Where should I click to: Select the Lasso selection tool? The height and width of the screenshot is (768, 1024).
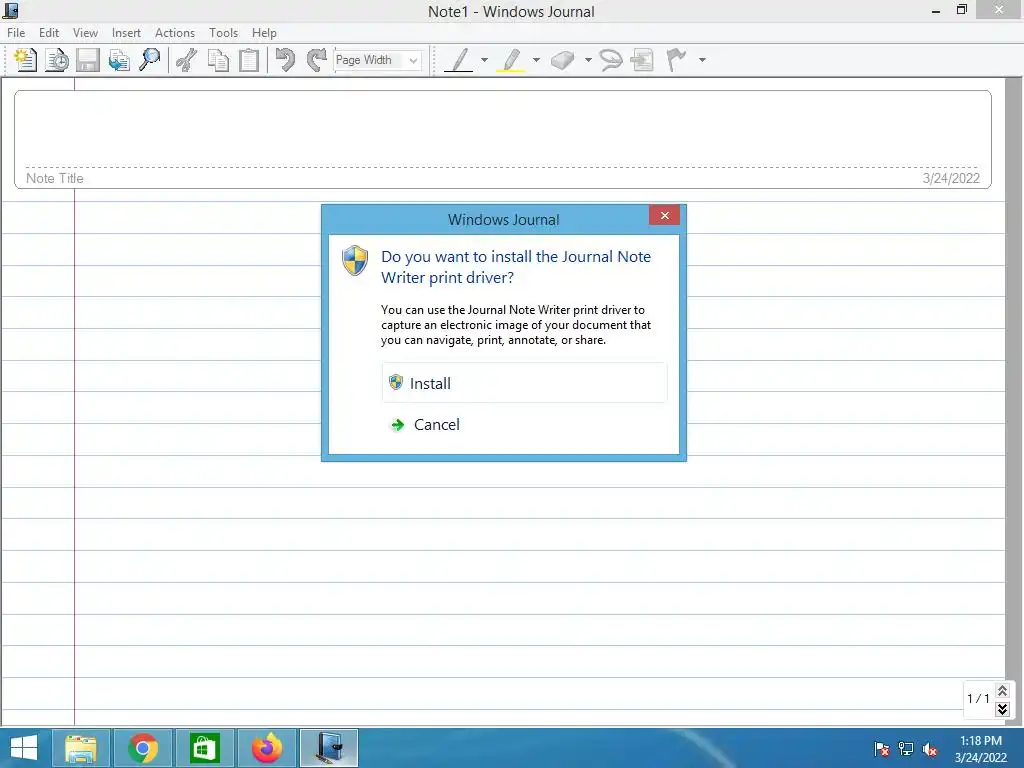coord(611,60)
